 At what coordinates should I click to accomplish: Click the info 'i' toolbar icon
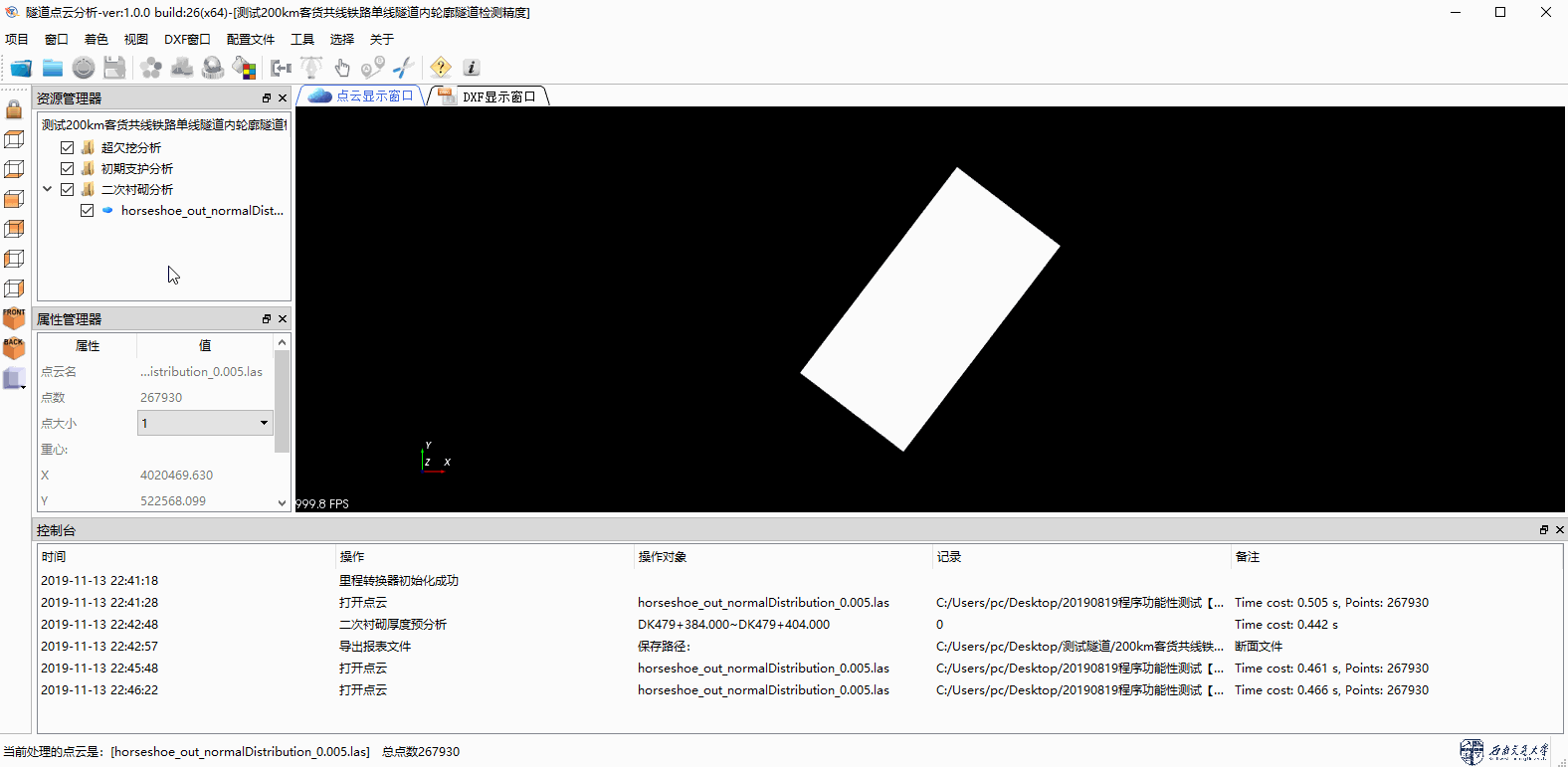click(x=472, y=68)
